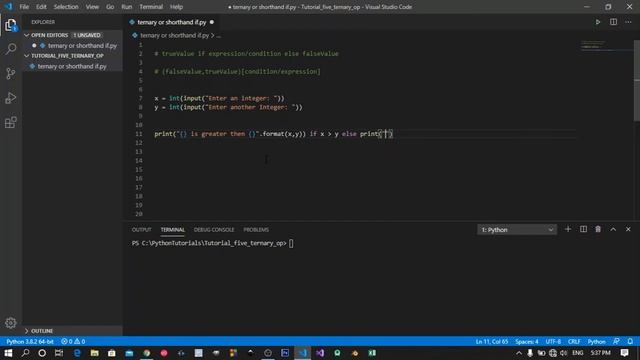640x360 pixels.
Task: Show hidden system tray icons chevron
Action: (x=519, y=353)
